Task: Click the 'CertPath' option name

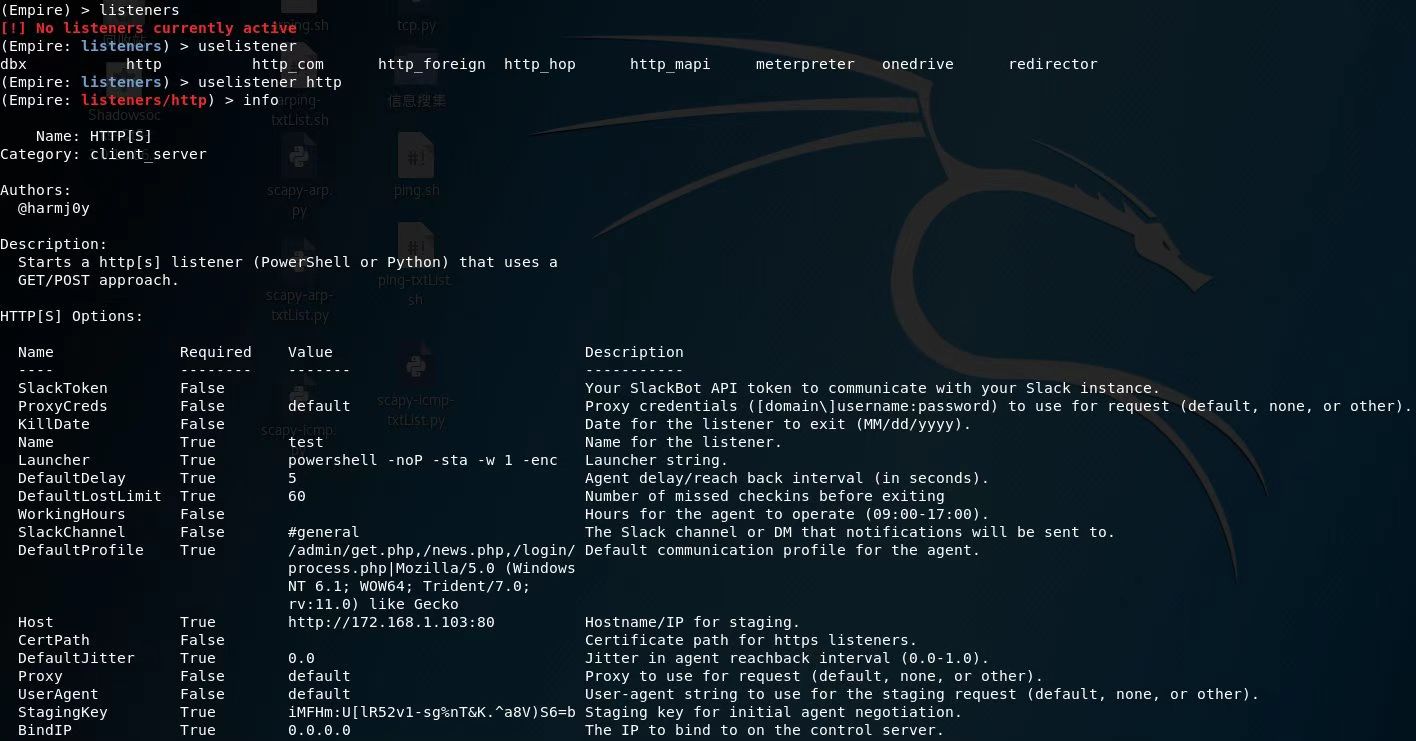Action: 54,640
